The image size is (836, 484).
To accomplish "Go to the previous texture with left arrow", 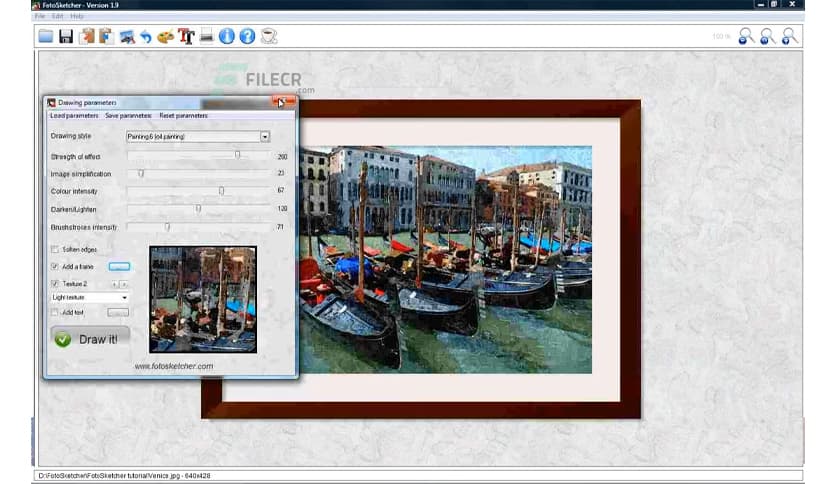I will click(x=115, y=284).
